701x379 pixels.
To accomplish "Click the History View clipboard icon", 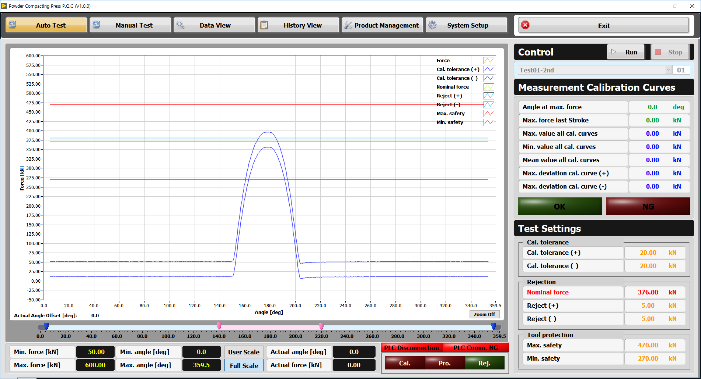I will pos(264,25).
